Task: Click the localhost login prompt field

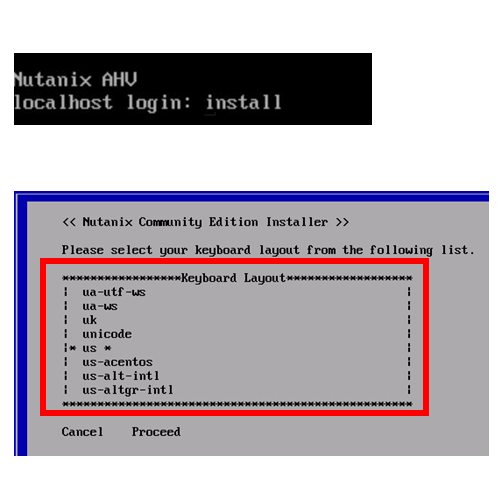Action: (x=102, y=102)
